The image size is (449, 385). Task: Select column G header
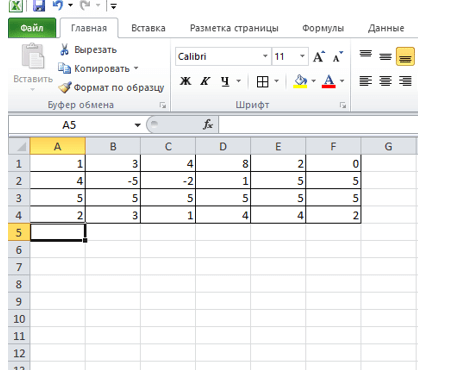pos(388,146)
